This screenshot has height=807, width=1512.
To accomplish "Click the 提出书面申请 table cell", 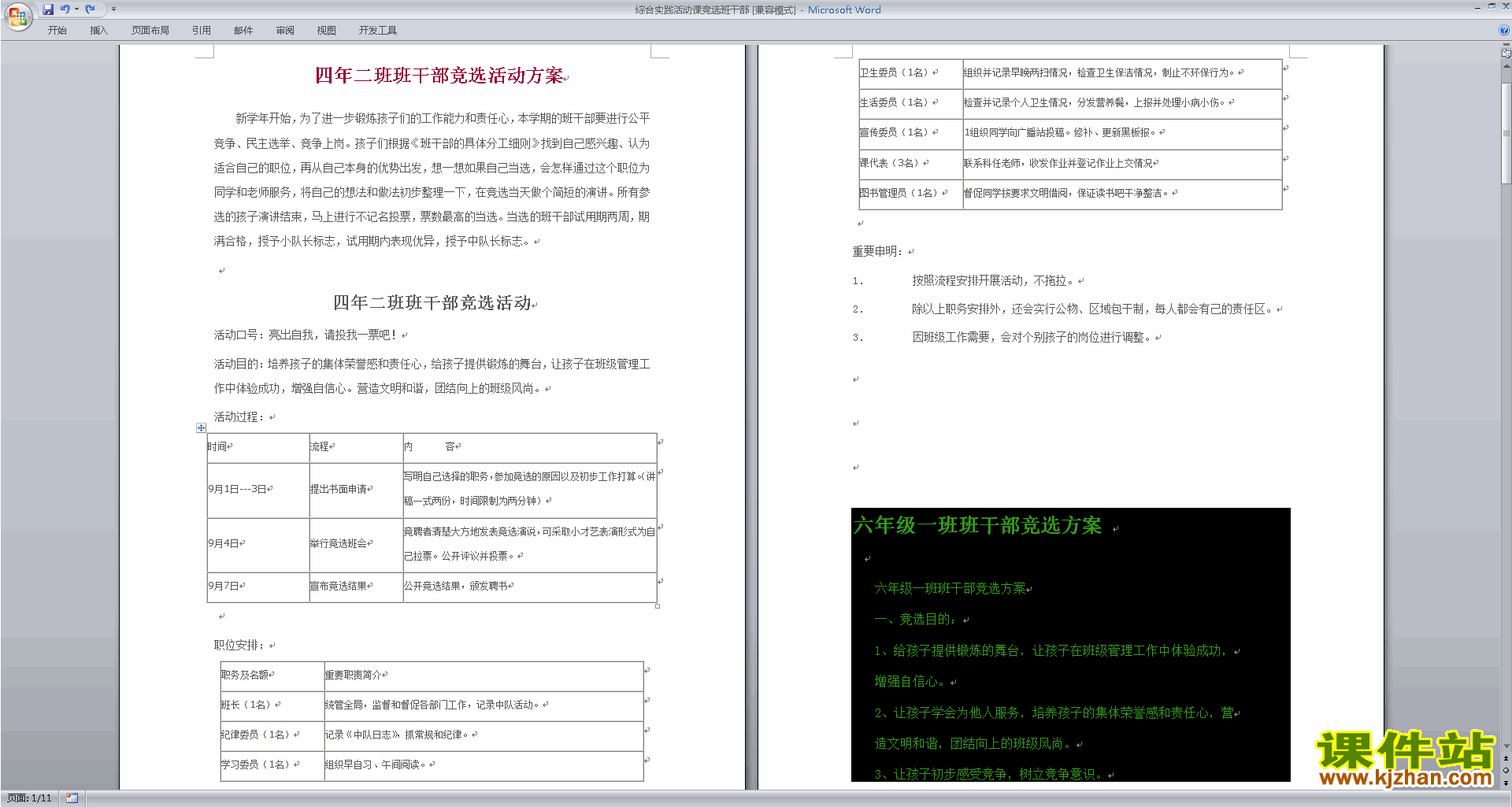I will pos(356,489).
